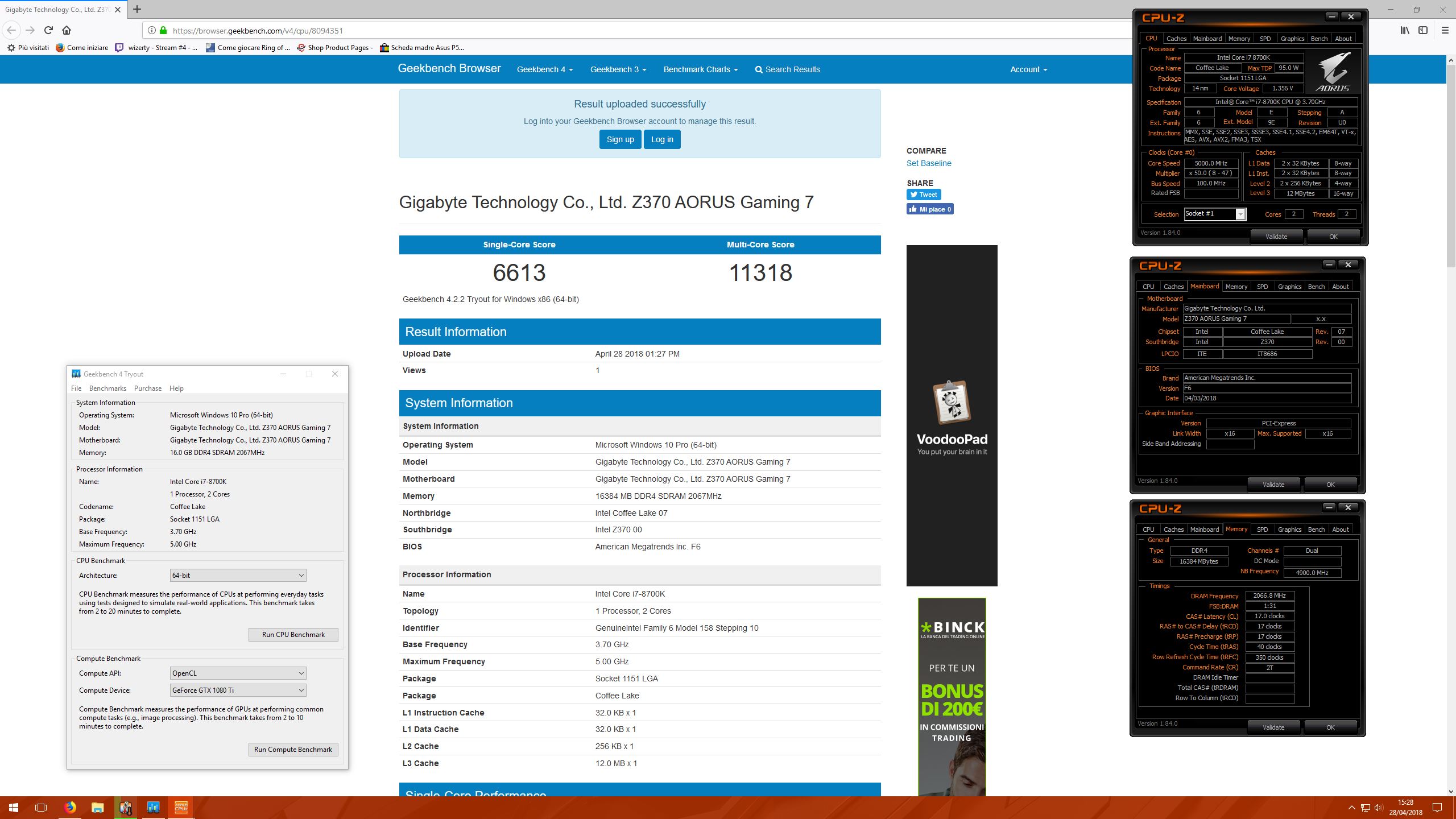Screen dimensions: 1456x819
Task: Expand the Architecture 64-bit dropdown
Action: pos(238,576)
